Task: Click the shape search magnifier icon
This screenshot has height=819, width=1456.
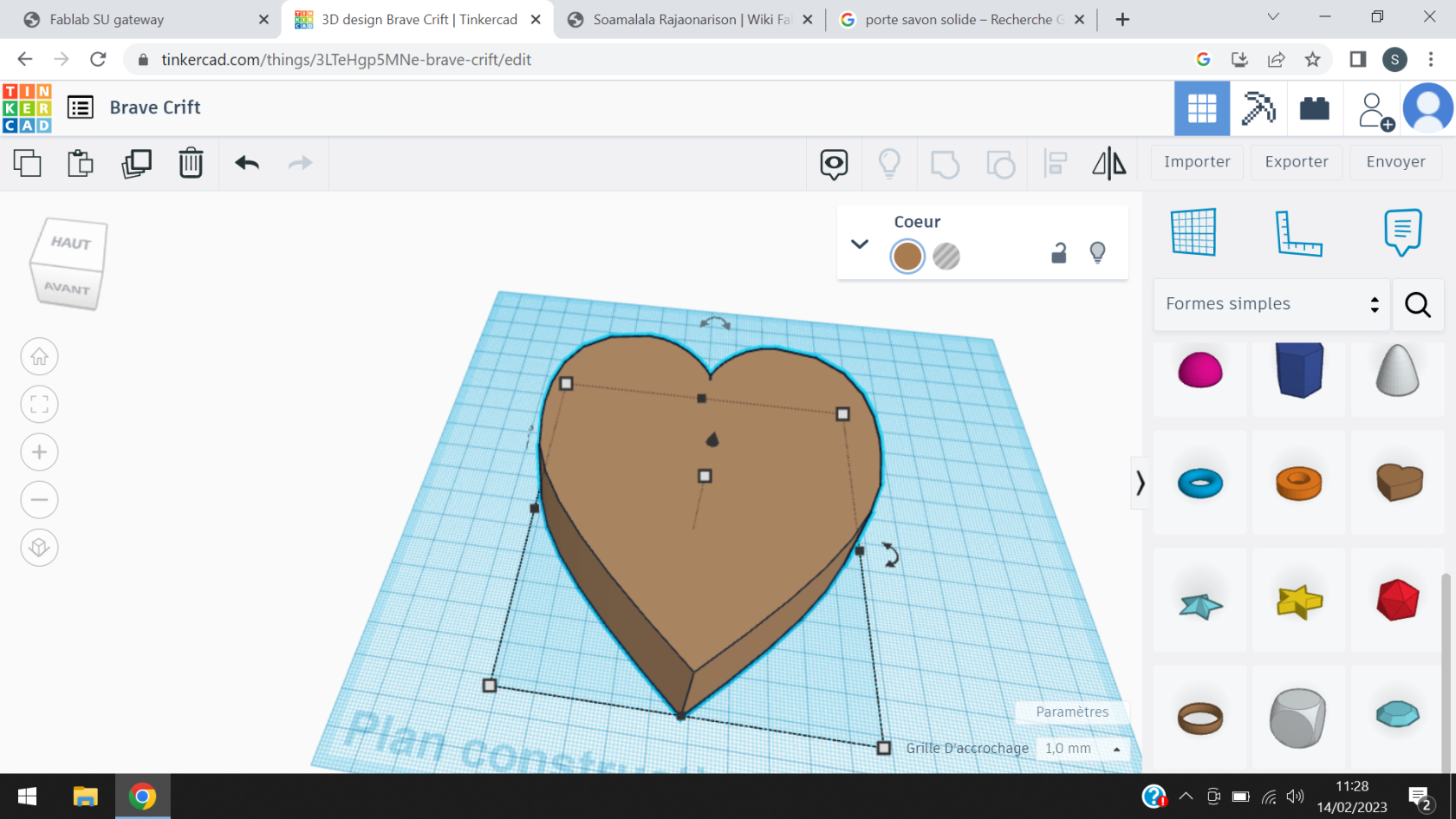Action: click(x=1418, y=304)
